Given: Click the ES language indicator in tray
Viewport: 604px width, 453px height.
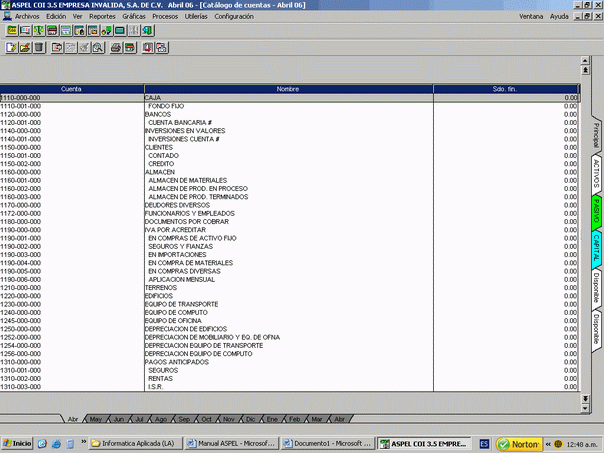Looking at the screenshot, I should 484,444.
